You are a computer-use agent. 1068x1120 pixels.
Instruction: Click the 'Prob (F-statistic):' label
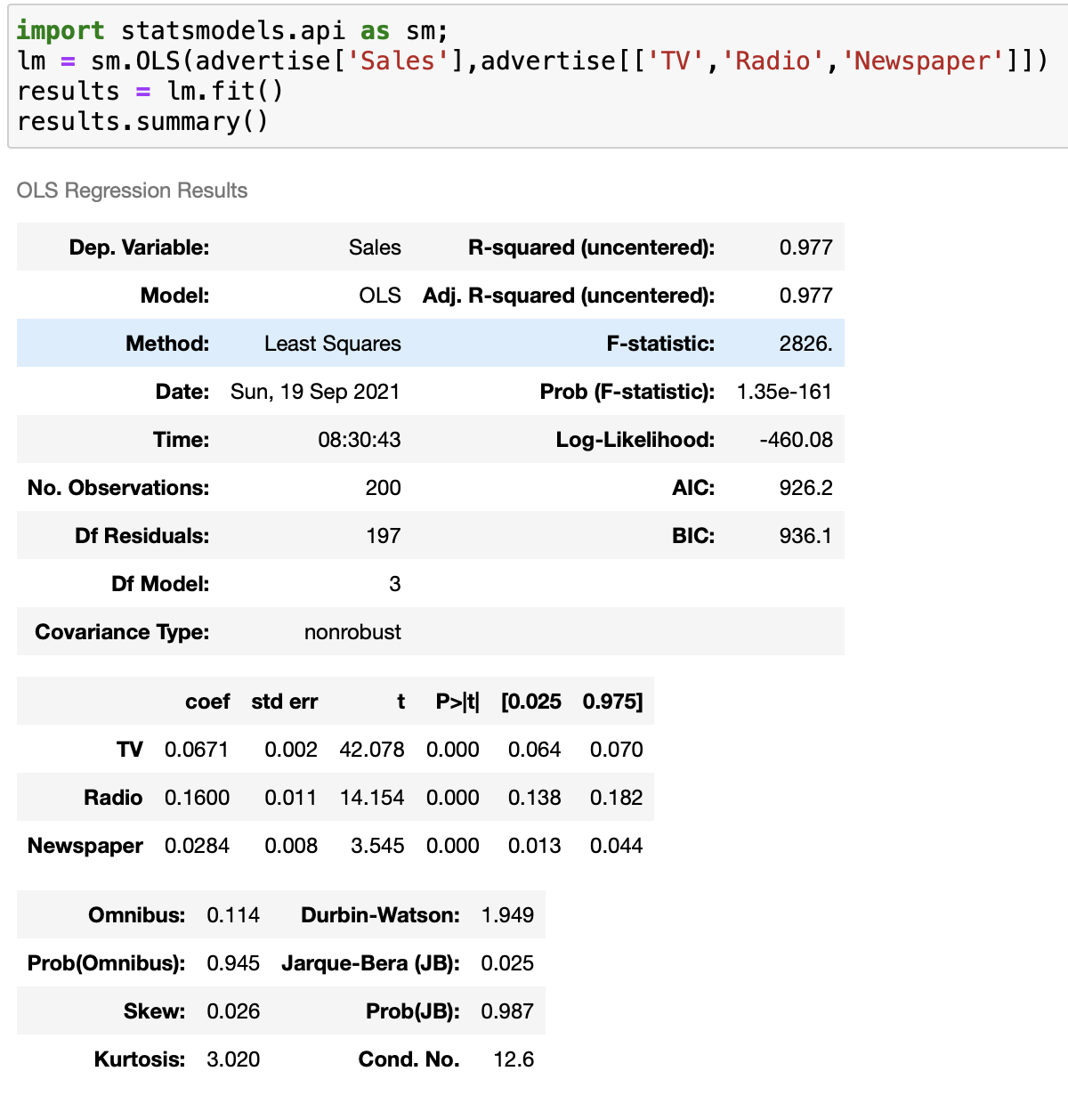627,392
